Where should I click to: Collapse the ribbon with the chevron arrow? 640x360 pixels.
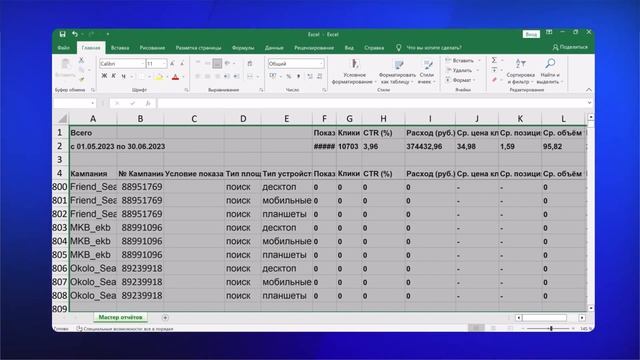coord(589,90)
